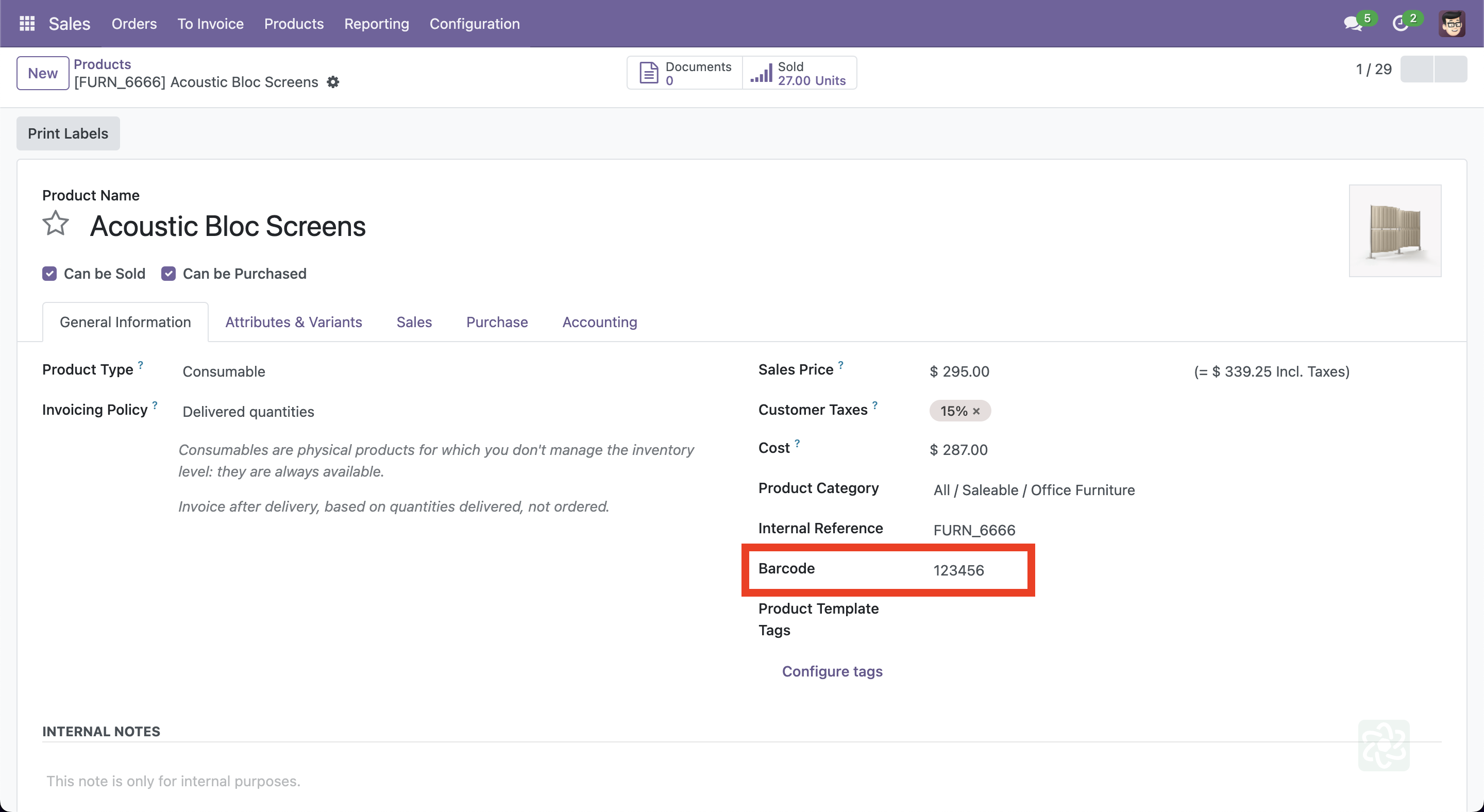Mark product as favorite with star
Screen dimensions: 1484x812
pos(56,224)
